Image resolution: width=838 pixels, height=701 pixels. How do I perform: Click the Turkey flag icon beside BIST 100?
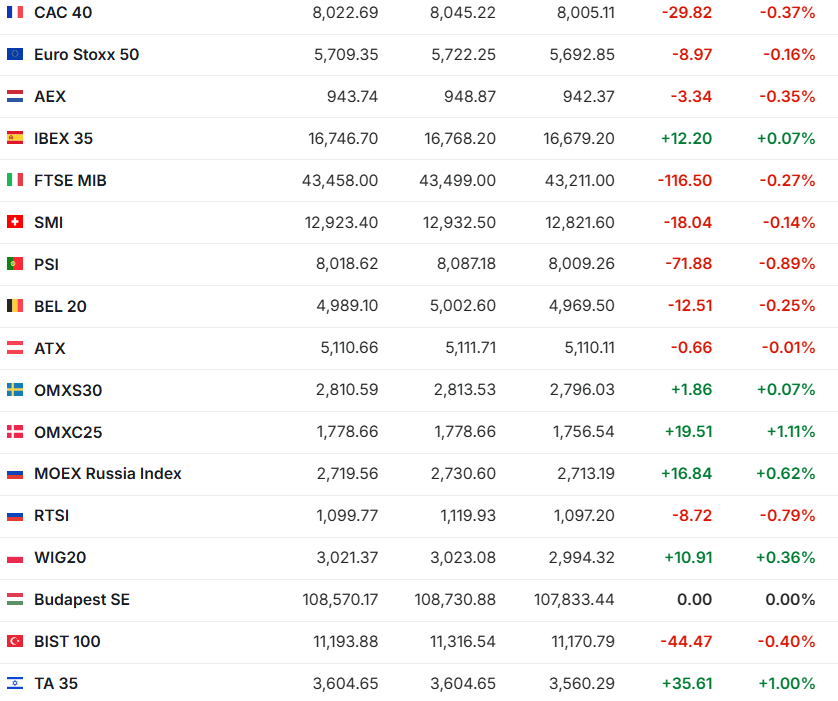[15, 642]
